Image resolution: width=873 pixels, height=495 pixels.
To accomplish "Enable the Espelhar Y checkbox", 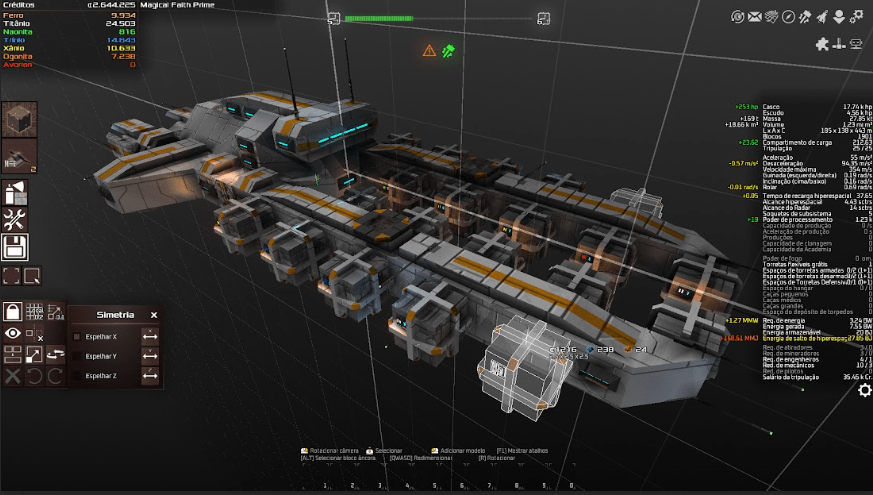I will click(77, 357).
